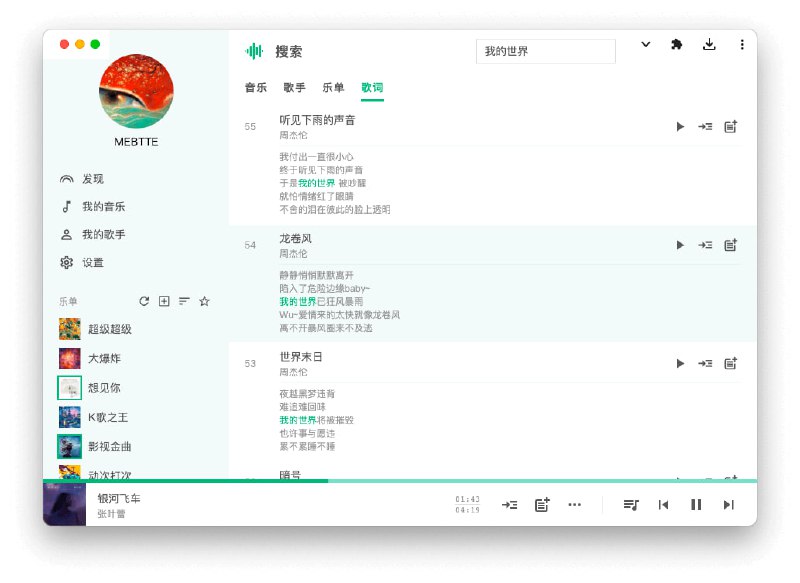
Task: Expand the chevron dropdown beside the search box
Action: [645, 44]
